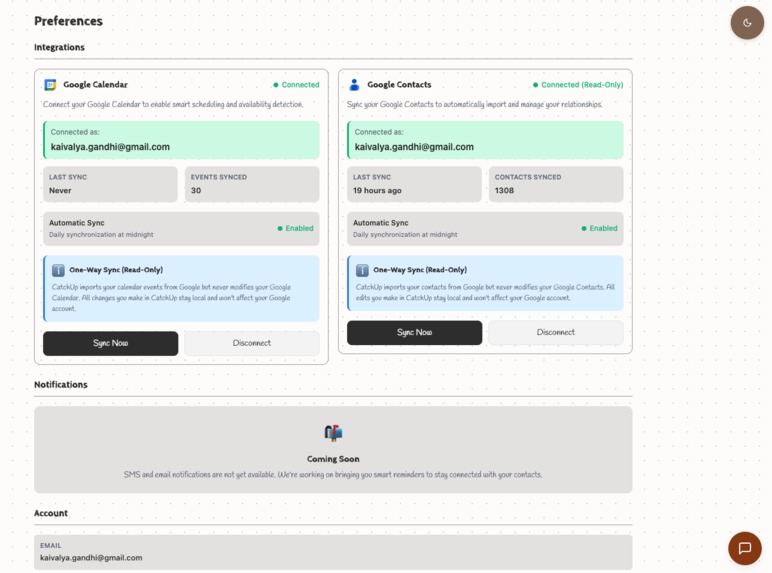
Task: Click the info icon in Contacts One-Way Sync
Action: point(362,270)
